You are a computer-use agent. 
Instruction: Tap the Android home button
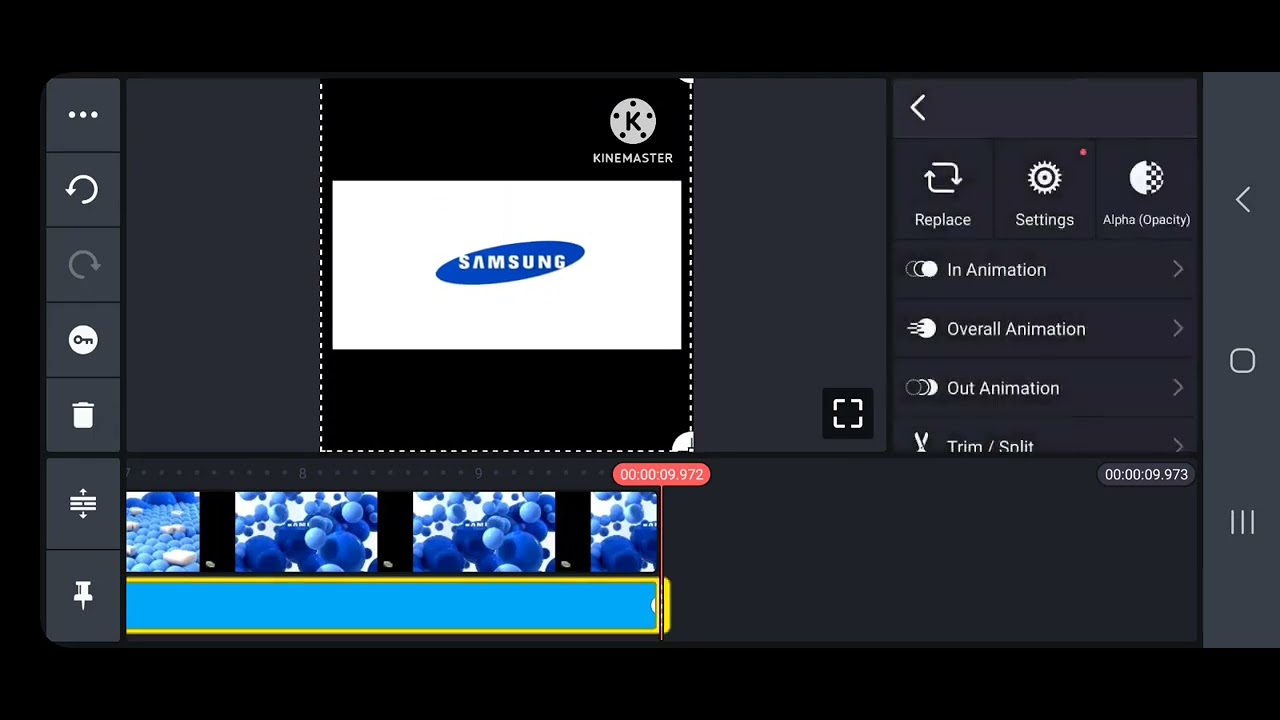pos(1242,361)
